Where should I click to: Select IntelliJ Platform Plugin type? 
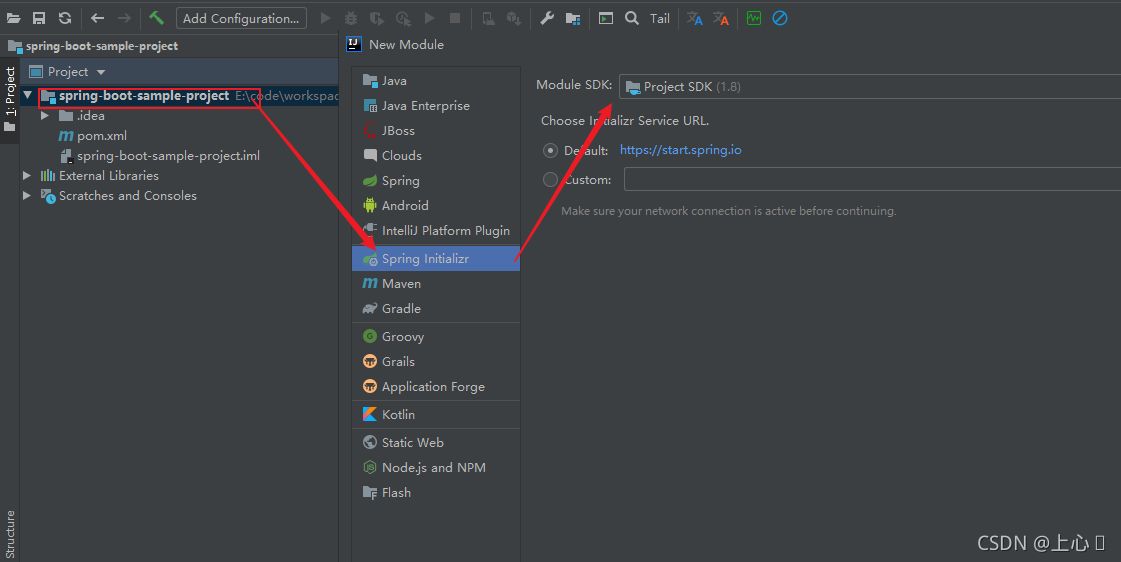tap(436, 231)
